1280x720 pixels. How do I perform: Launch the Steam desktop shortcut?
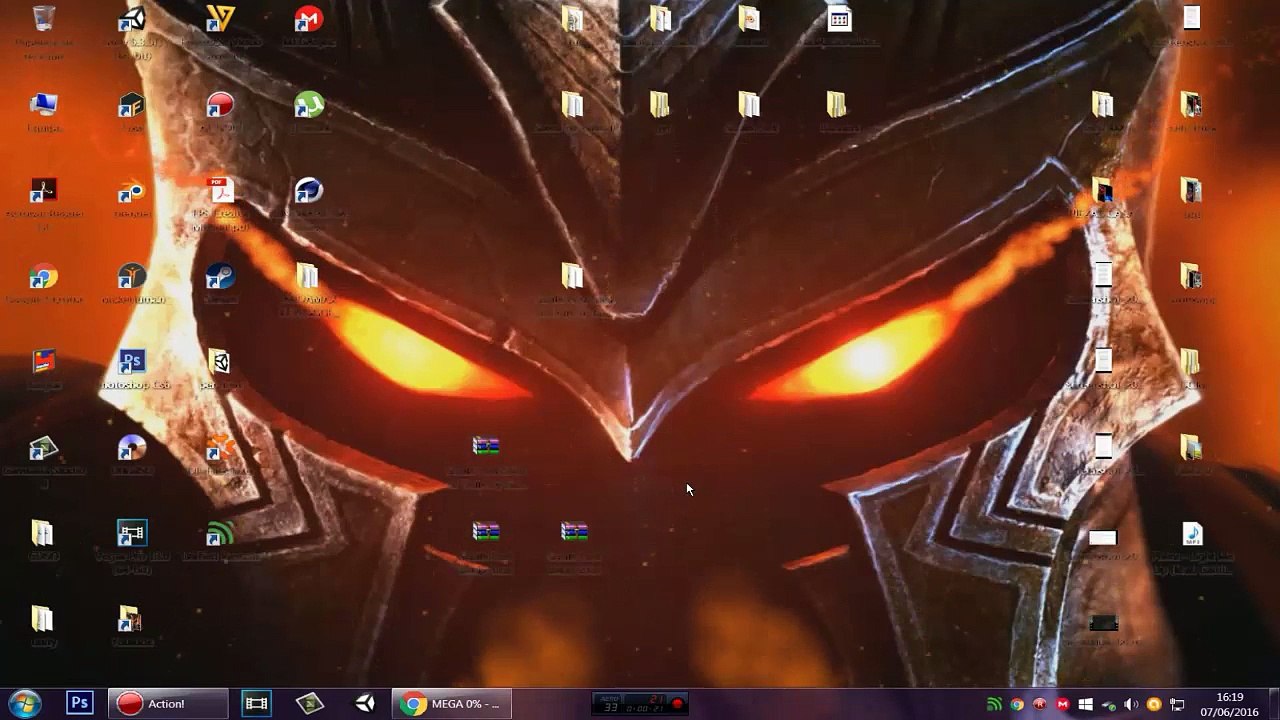220,277
